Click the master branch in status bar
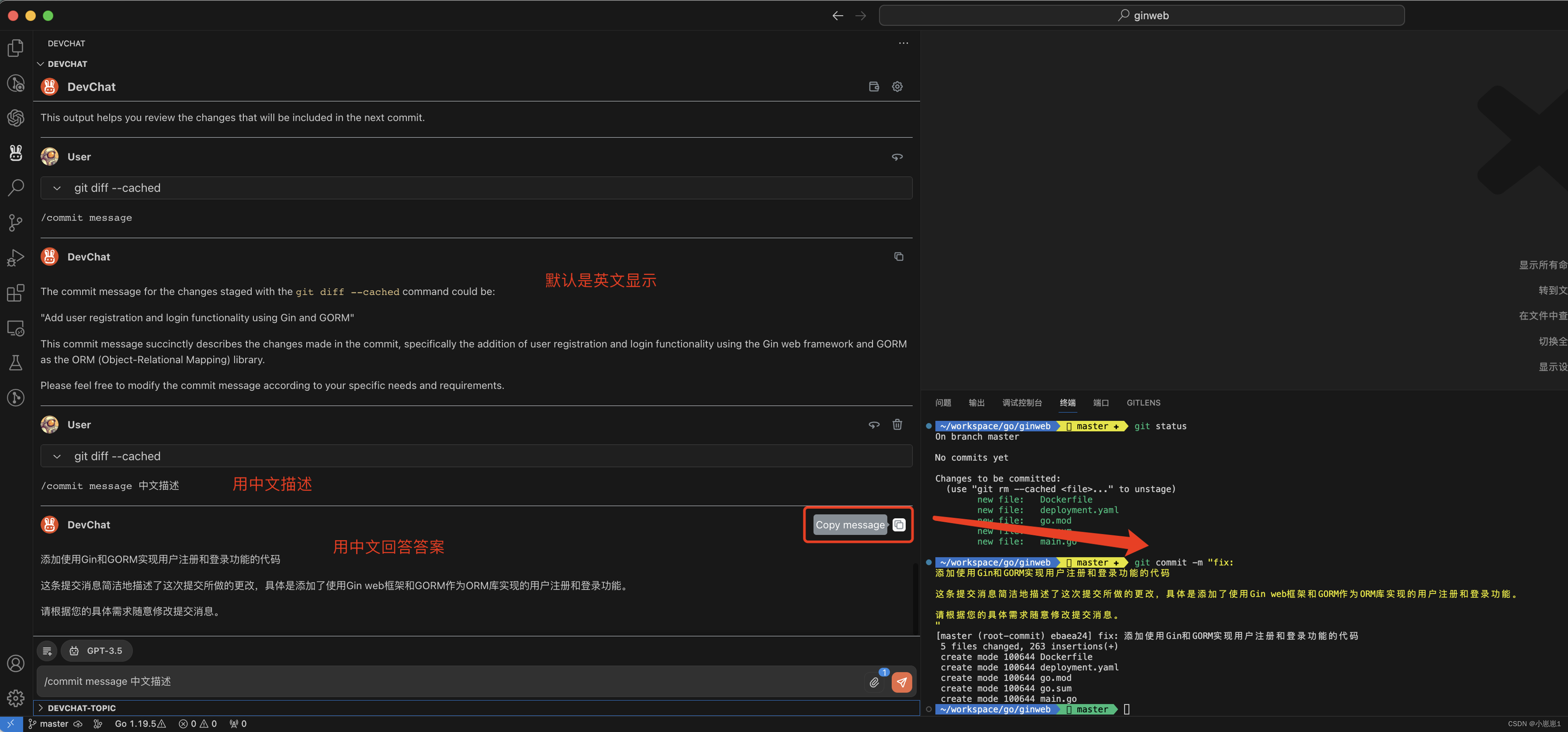This screenshot has height=732, width=1568. [x=48, y=724]
